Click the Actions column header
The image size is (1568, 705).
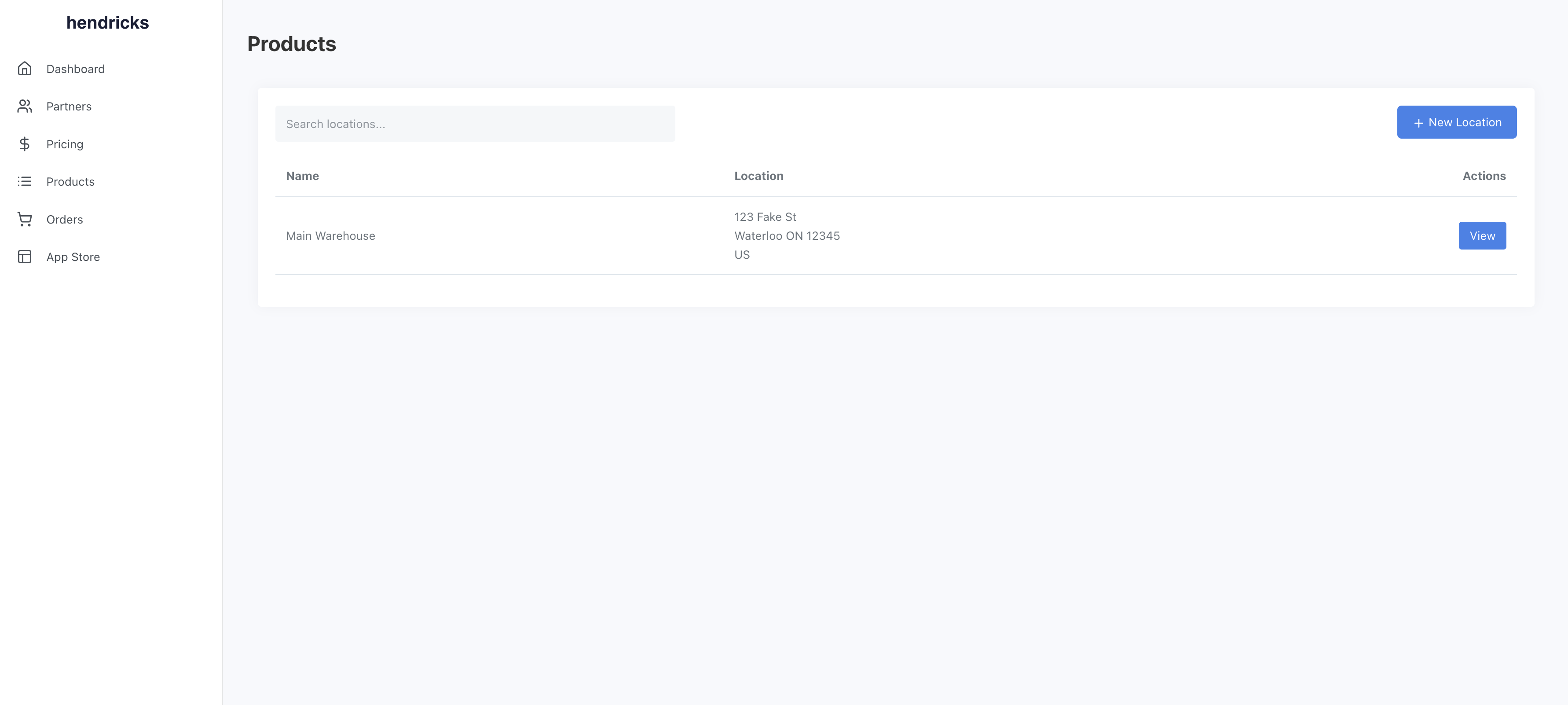tap(1484, 176)
